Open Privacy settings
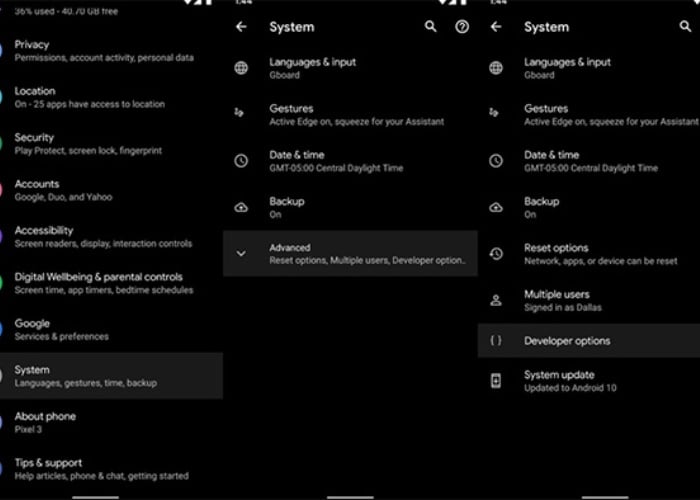 112,51
